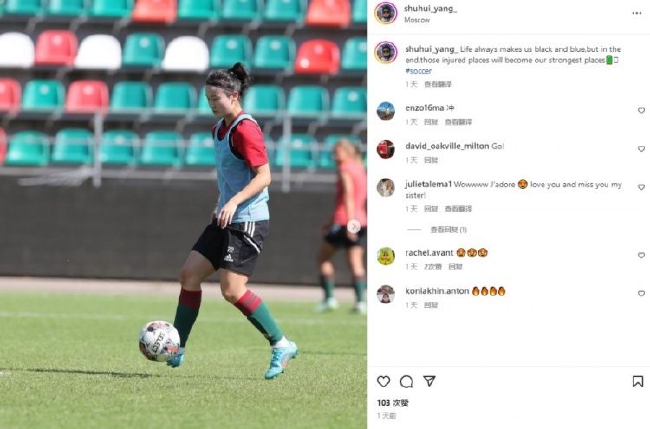650x429 pixels.
Task: Open the #soccer hashtag
Action: tap(419, 71)
